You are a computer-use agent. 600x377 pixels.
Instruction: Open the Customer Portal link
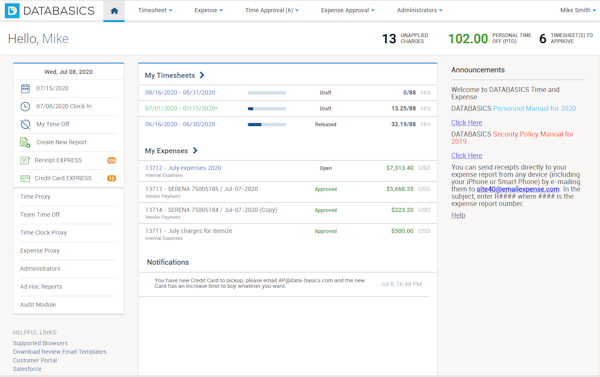pyautogui.click(x=35, y=361)
